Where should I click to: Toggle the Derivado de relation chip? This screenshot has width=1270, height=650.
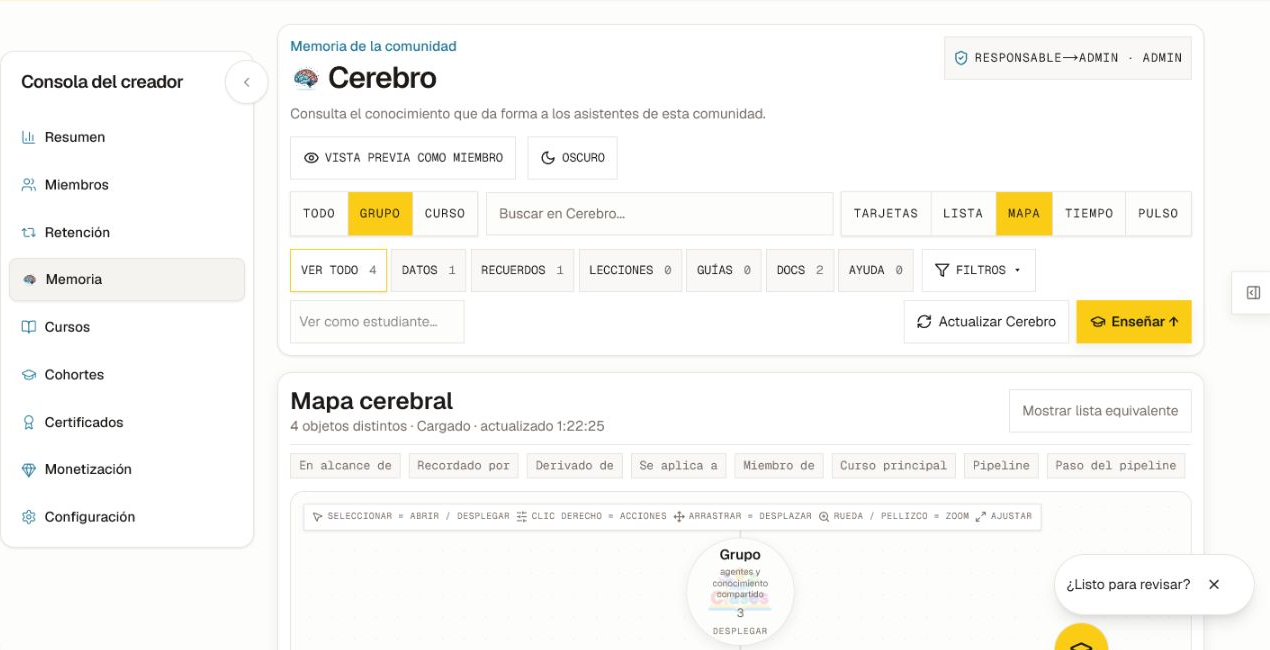(575, 466)
